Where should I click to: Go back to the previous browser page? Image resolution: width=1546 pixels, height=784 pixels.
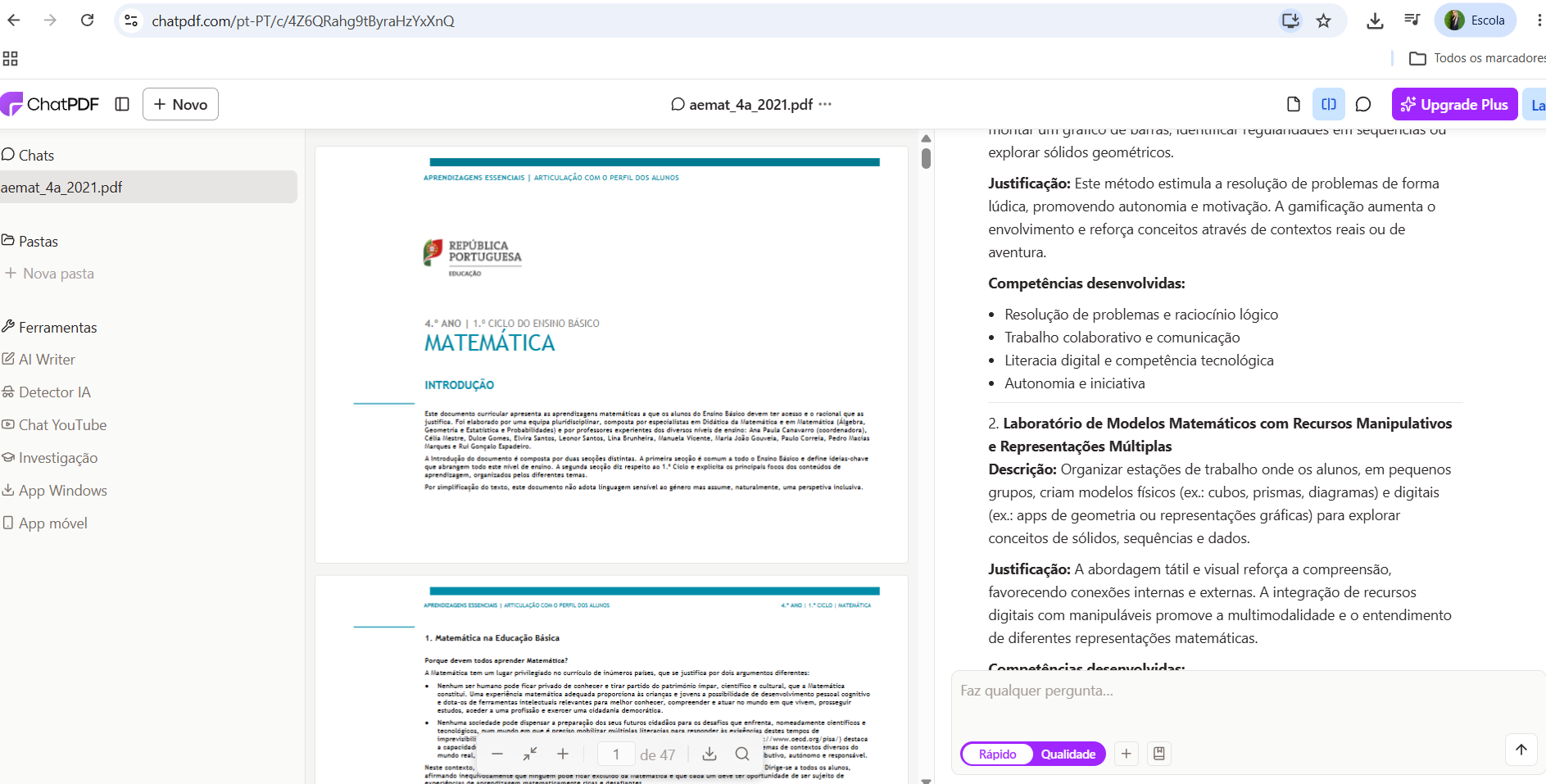(x=14, y=20)
